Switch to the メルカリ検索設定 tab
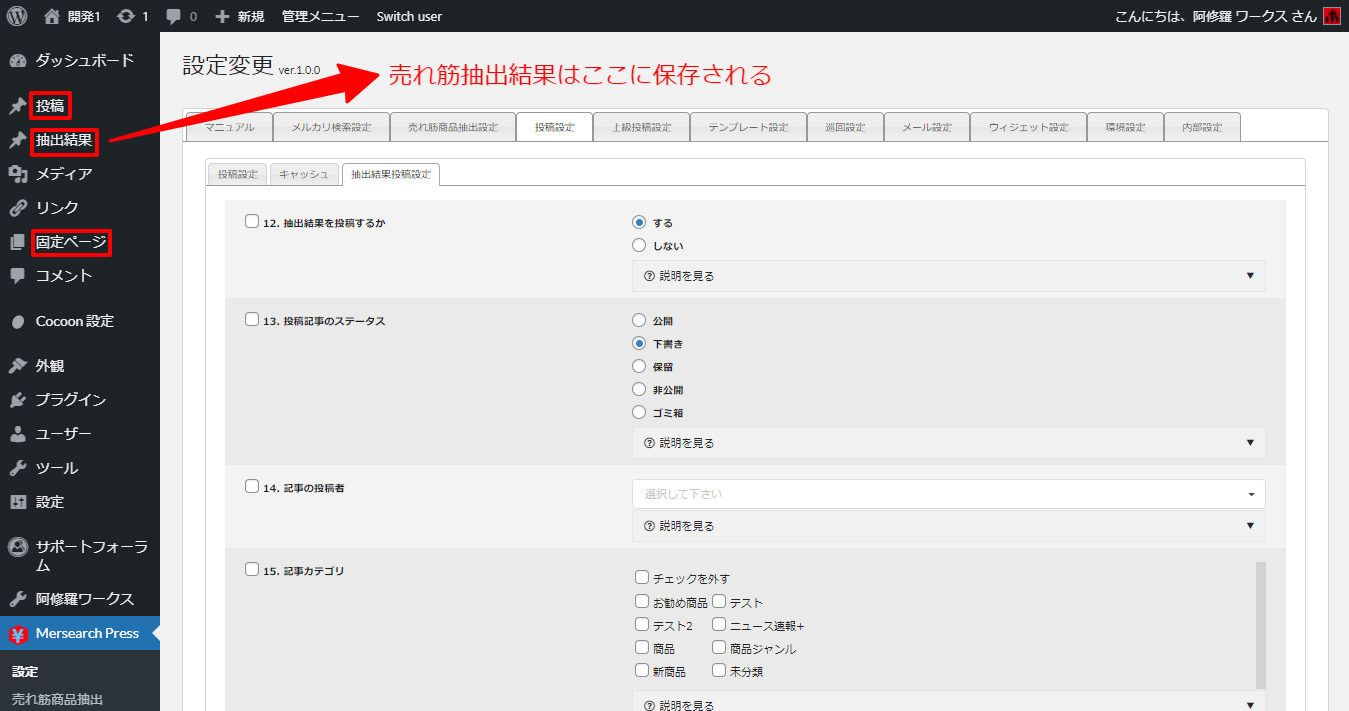Screen dimensions: 1349x711 [x=330, y=128]
